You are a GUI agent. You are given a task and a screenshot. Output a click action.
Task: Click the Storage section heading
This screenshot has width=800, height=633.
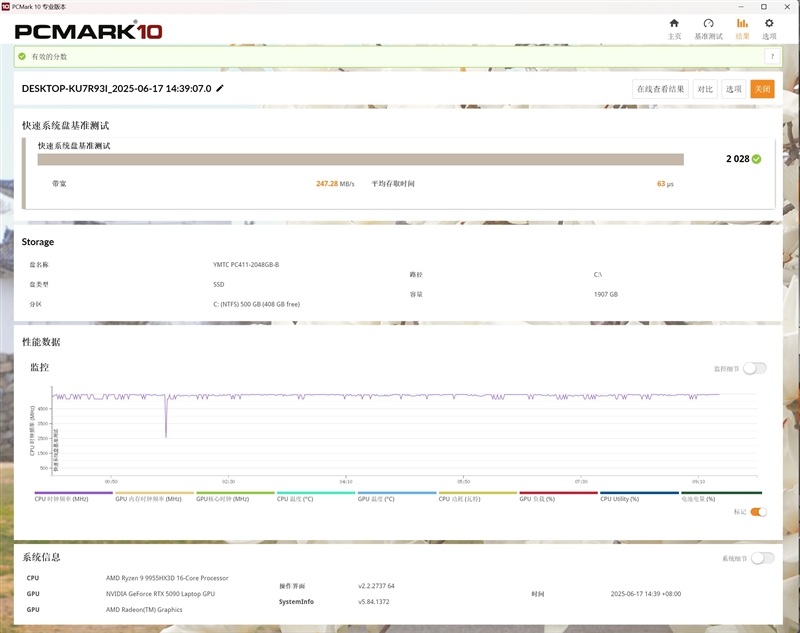[x=38, y=242]
